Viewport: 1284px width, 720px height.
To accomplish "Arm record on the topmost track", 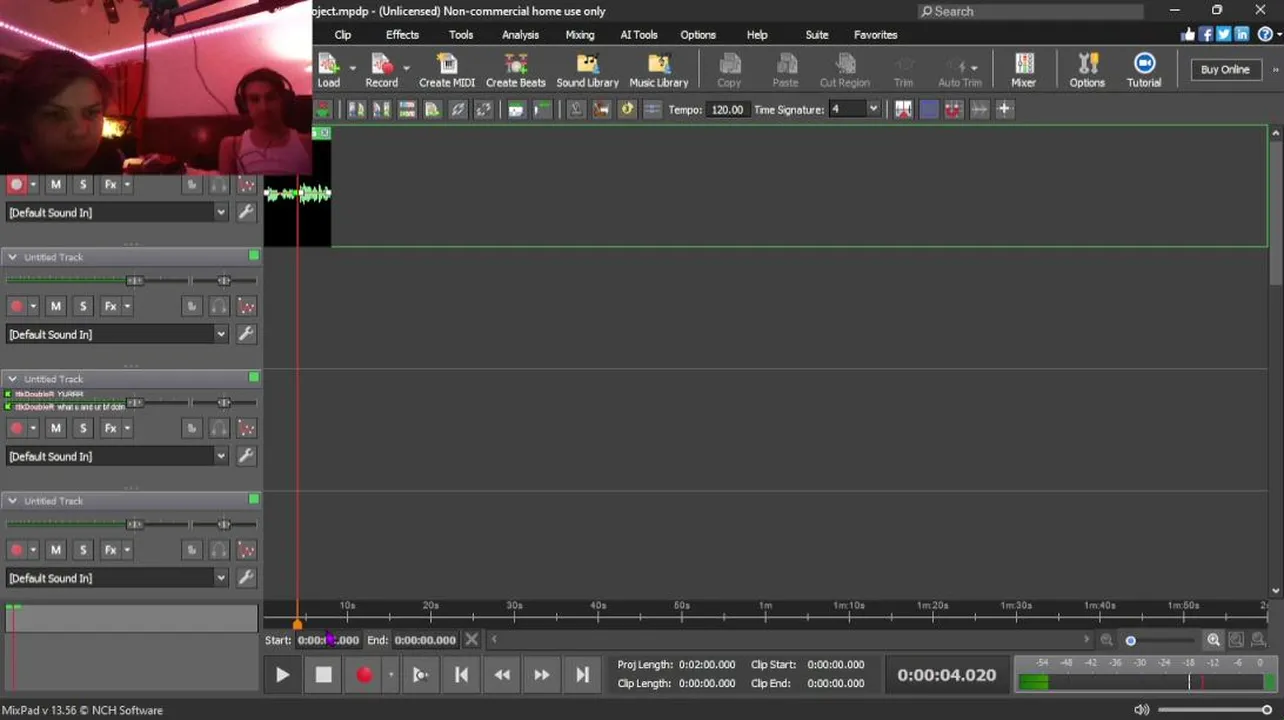I will 16,184.
